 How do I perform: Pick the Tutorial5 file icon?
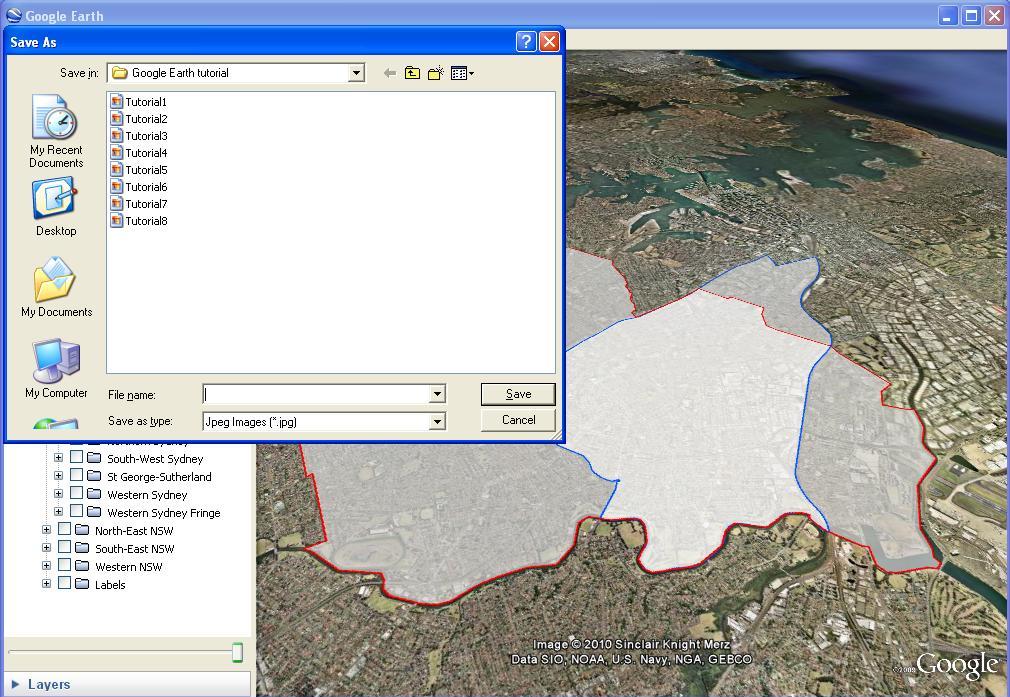tap(117, 169)
